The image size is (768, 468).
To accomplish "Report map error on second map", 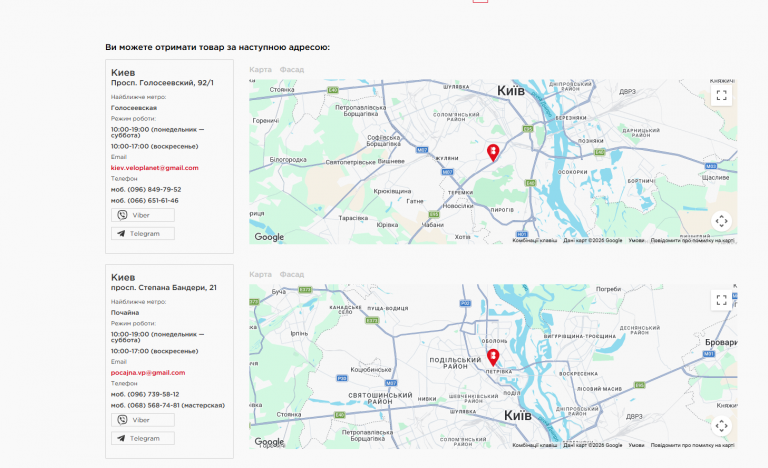I will (692, 445).
